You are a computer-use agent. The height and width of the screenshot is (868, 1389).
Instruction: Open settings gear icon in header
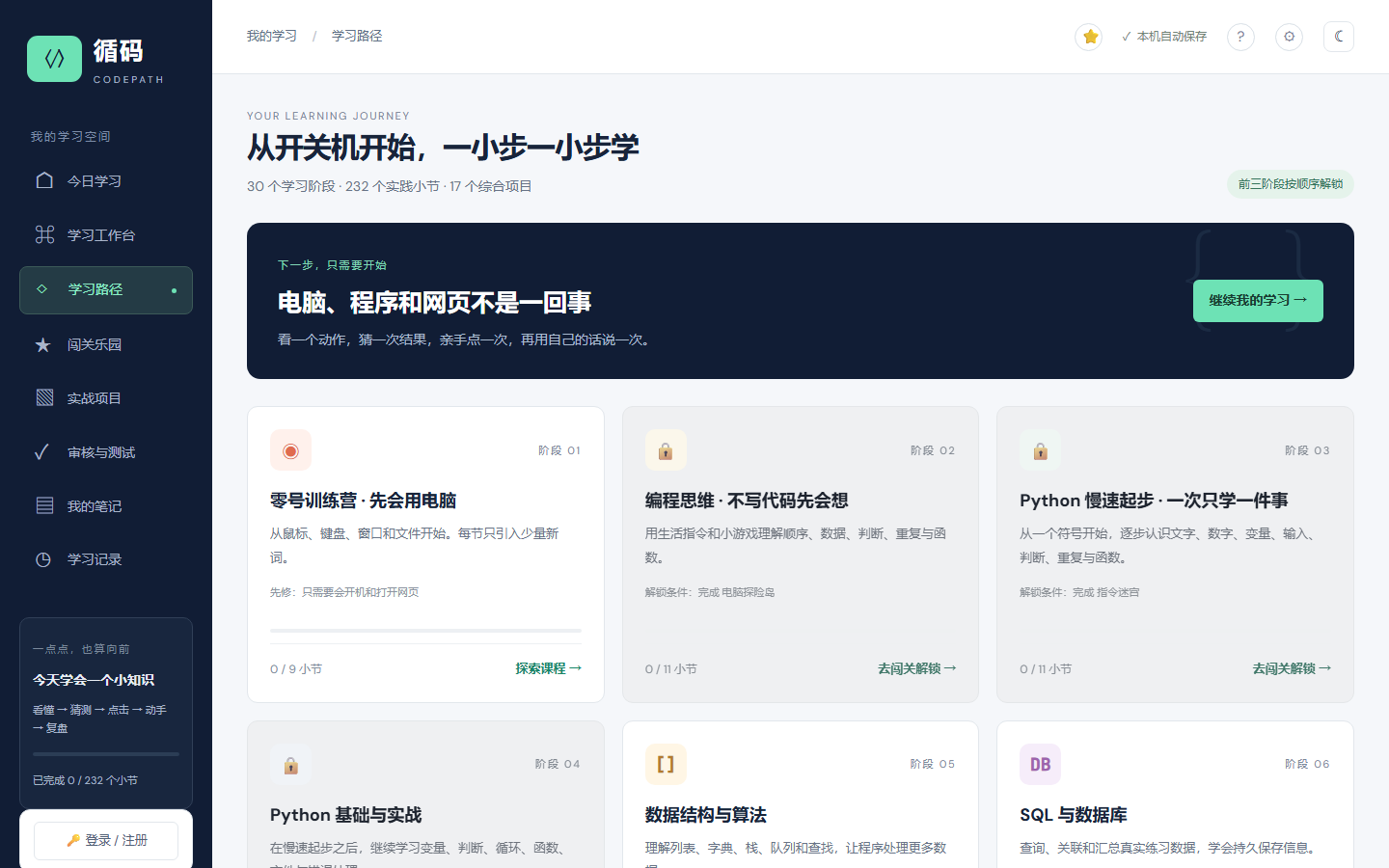point(1289,37)
